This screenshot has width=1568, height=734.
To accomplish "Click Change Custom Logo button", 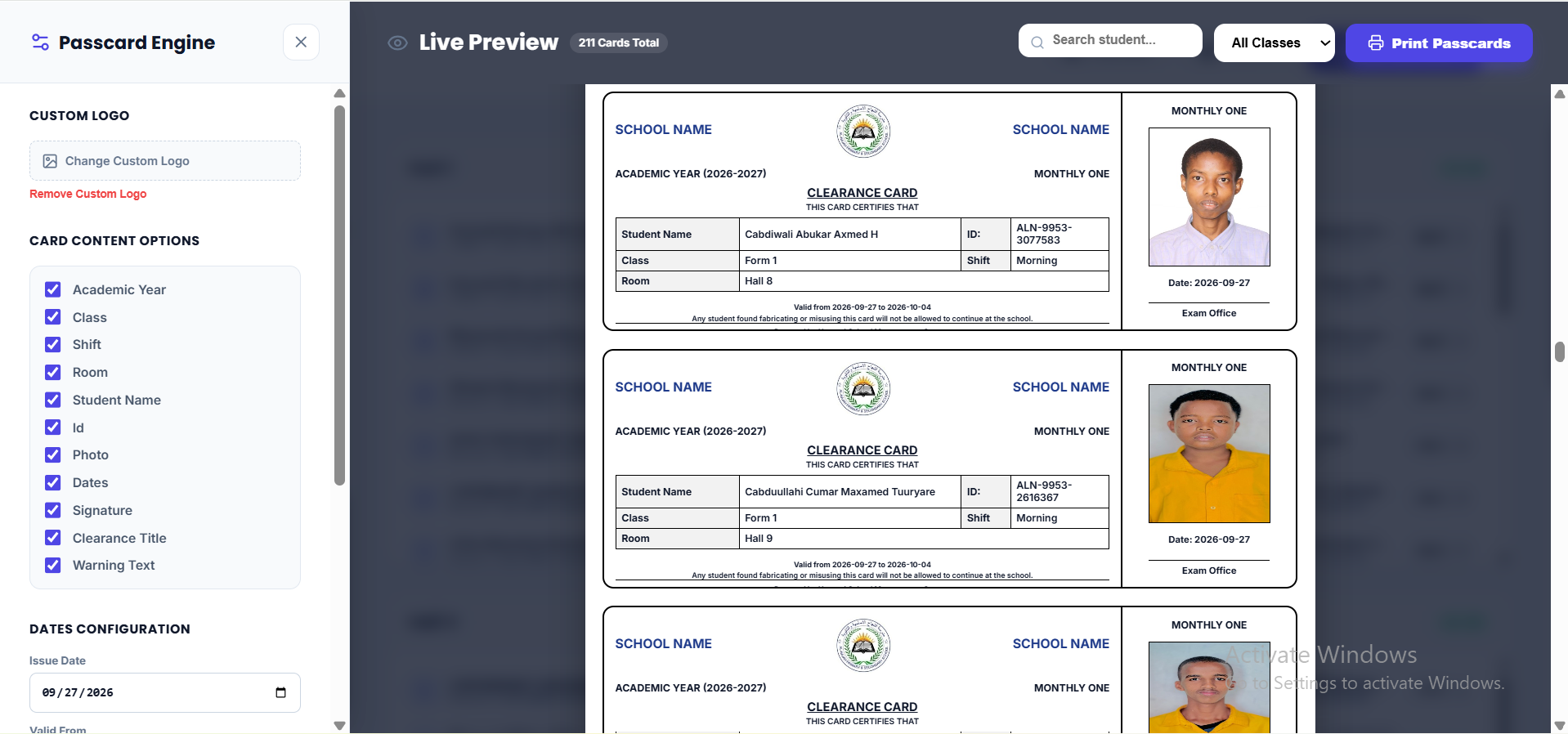I will [165, 161].
